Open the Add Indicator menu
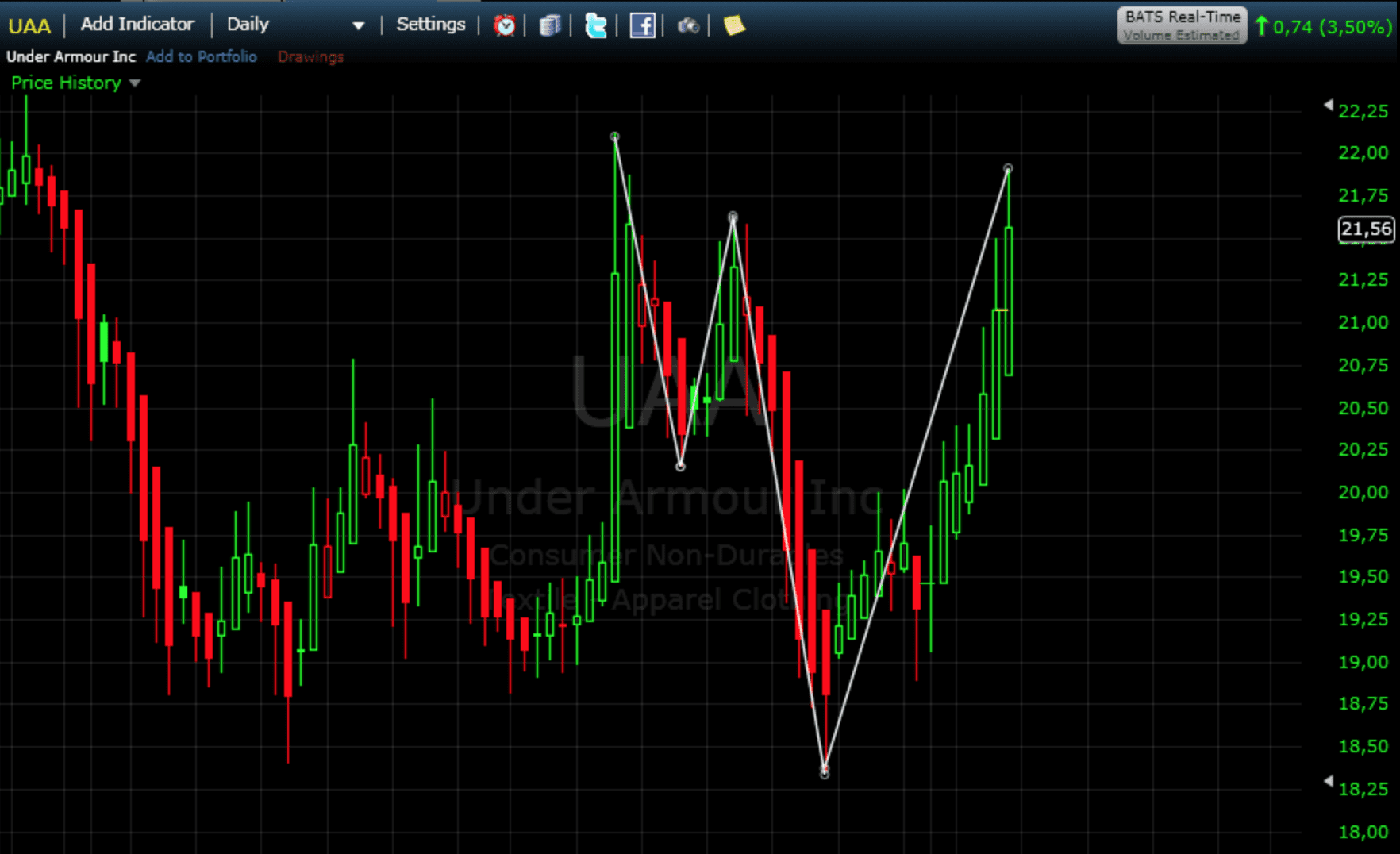1400x854 pixels. tap(137, 25)
